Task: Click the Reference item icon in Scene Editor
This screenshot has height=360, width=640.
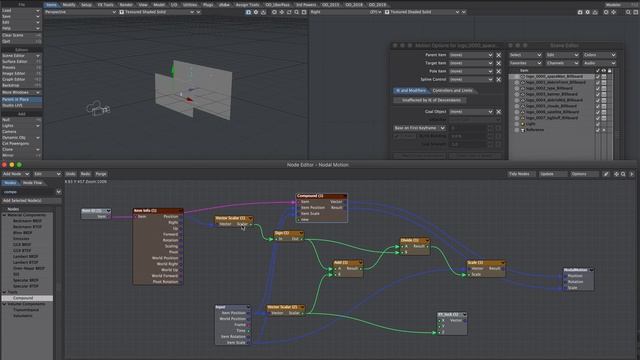Action: click(x=522, y=130)
